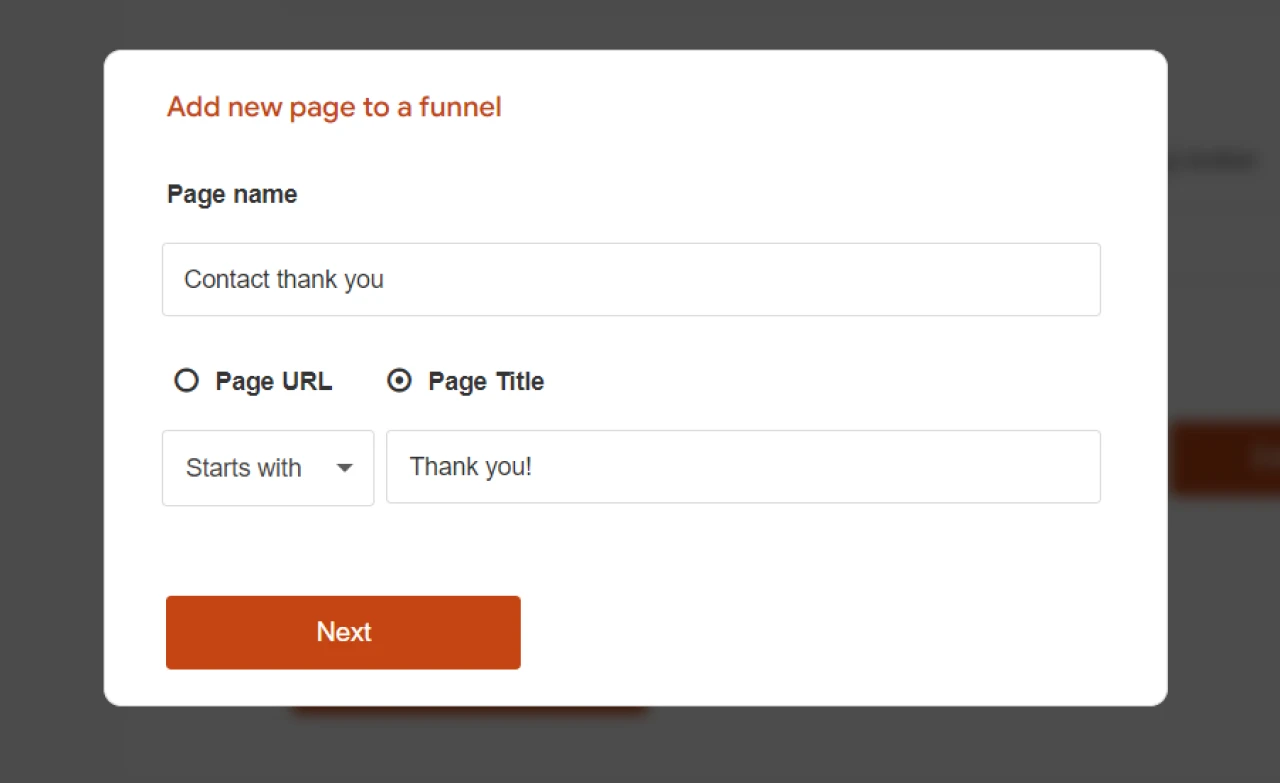
Task: Focus the Page name input field
Action: click(x=630, y=280)
